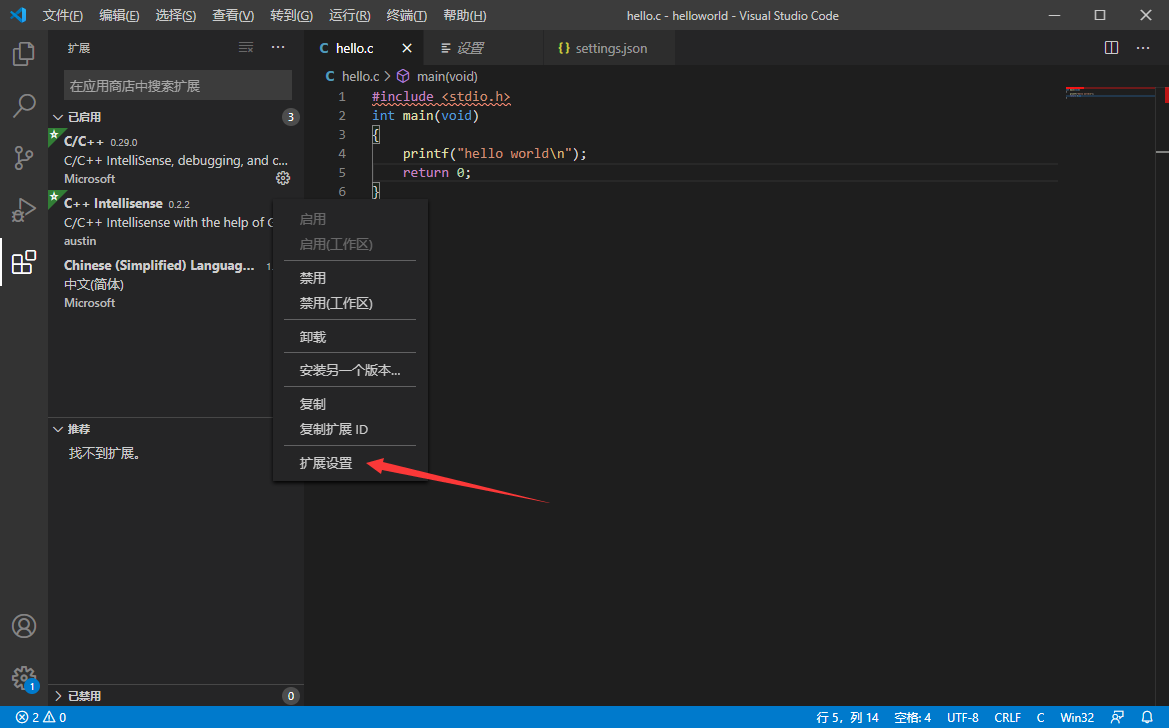Open the 查看(V) menu
This screenshot has width=1169, height=728.
(233, 16)
